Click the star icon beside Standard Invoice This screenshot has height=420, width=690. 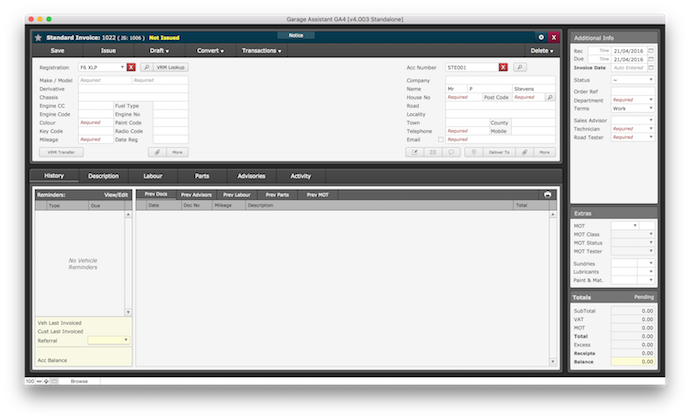pyautogui.click(x=38, y=37)
